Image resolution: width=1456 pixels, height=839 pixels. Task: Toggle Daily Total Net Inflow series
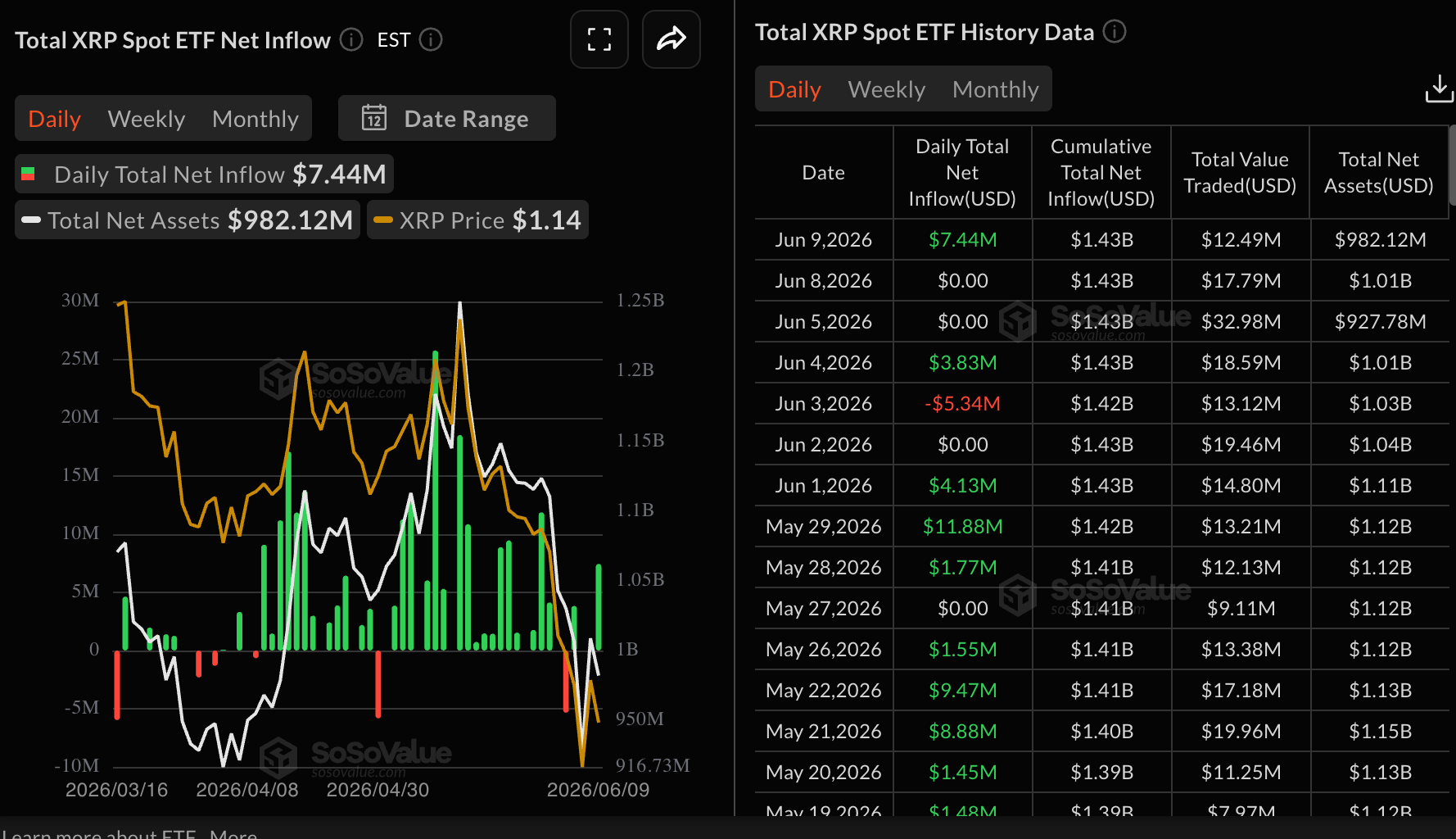[204, 174]
